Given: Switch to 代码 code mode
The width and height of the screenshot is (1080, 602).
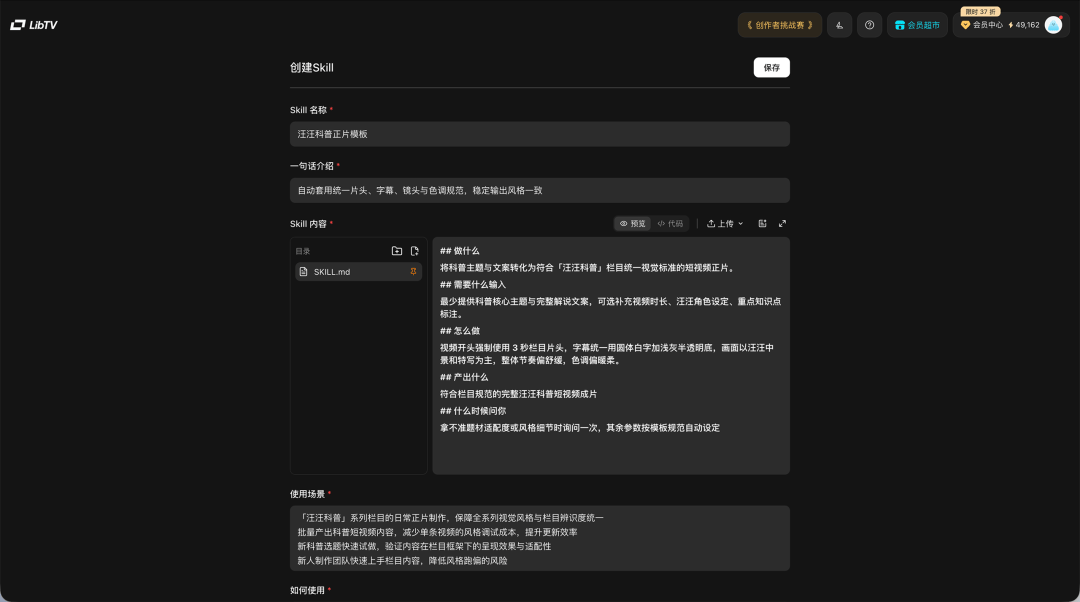Looking at the screenshot, I should [670, 224].
